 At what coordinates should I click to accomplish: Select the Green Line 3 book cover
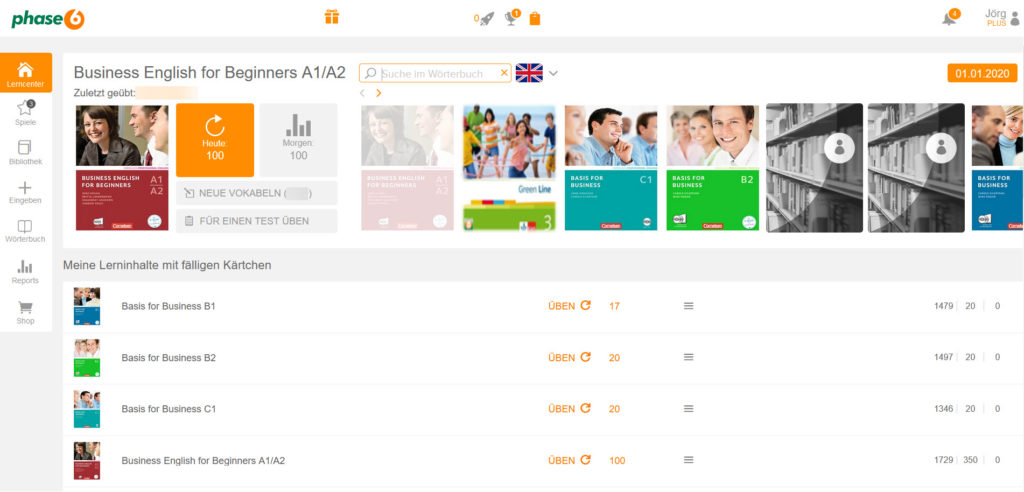[x=509, y=168]
